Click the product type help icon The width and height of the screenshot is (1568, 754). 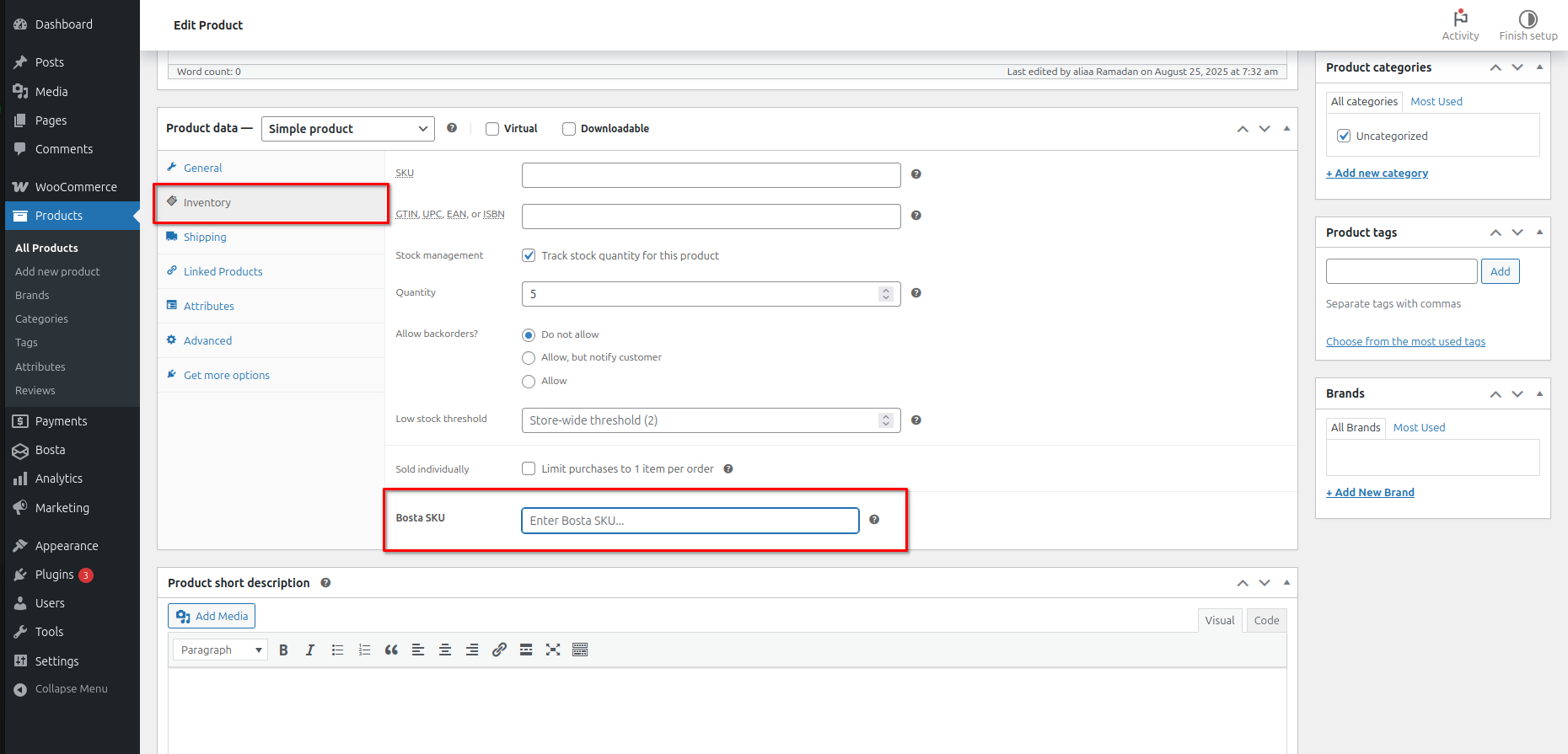coord(452,128)
